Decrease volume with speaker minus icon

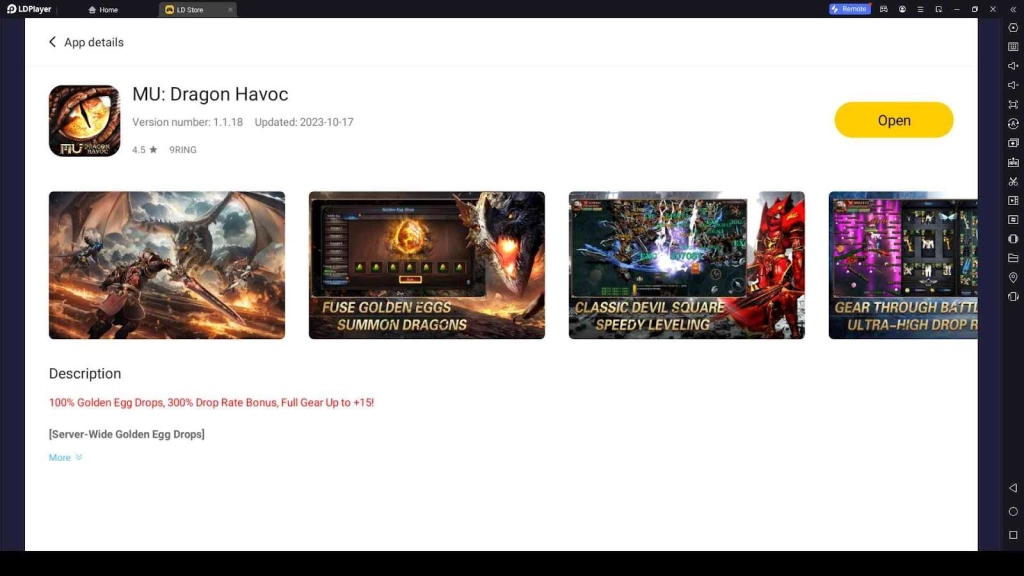click(x=1013, y=85)
